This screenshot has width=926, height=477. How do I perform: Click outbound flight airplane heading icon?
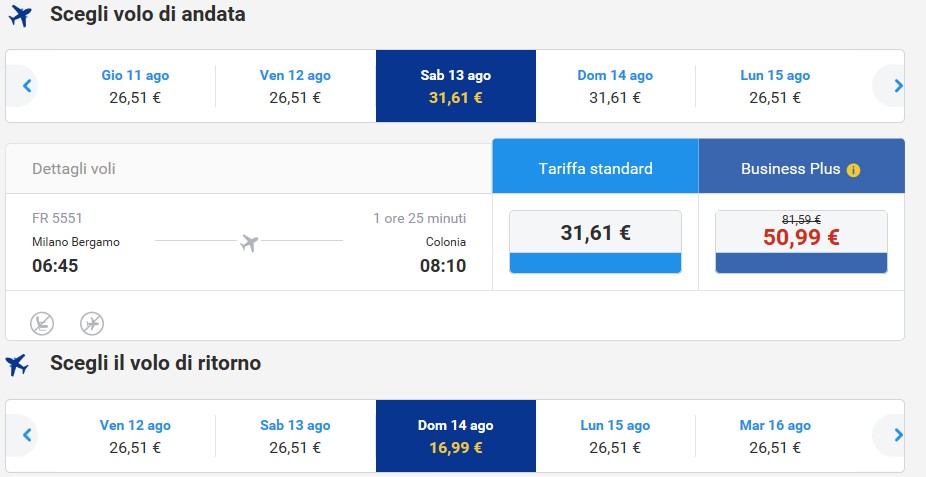coord(19,16)
